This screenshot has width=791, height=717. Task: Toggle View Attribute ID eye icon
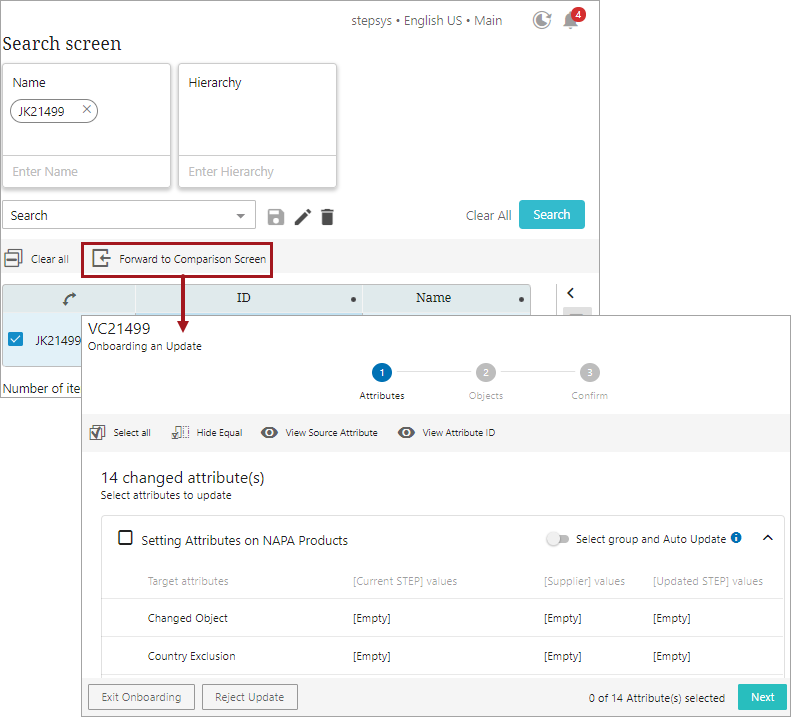coord(406,432)
